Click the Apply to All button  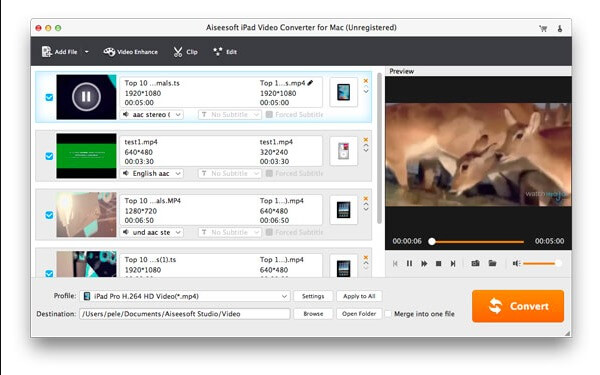click(359, 296)
